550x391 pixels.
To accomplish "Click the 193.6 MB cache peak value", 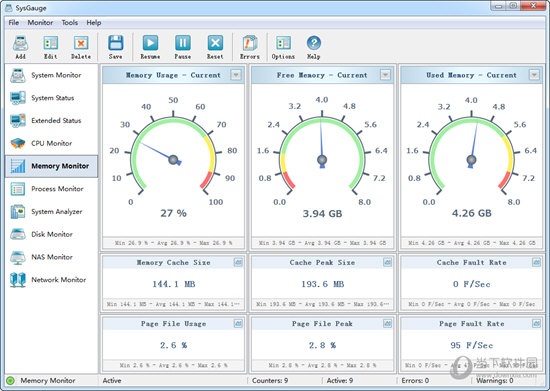I will tap(323, 284).
